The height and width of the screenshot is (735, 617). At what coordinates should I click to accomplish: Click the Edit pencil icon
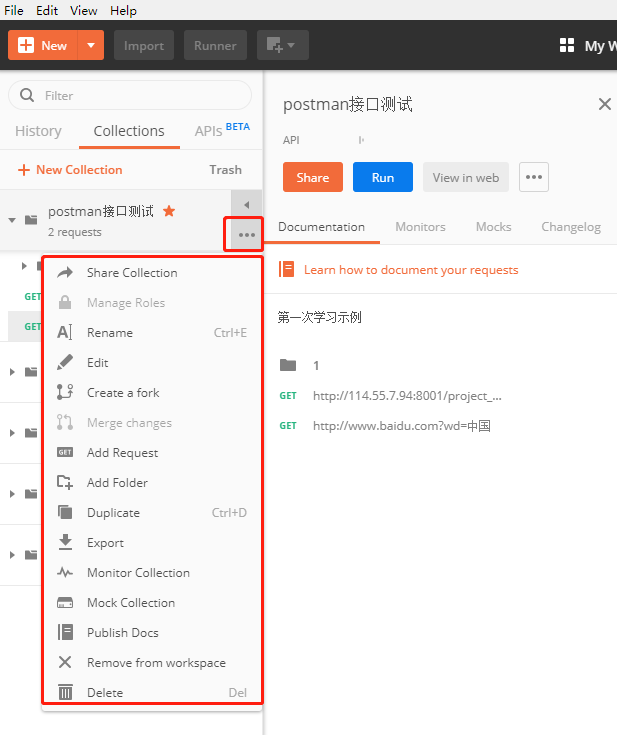click(65, 362)
